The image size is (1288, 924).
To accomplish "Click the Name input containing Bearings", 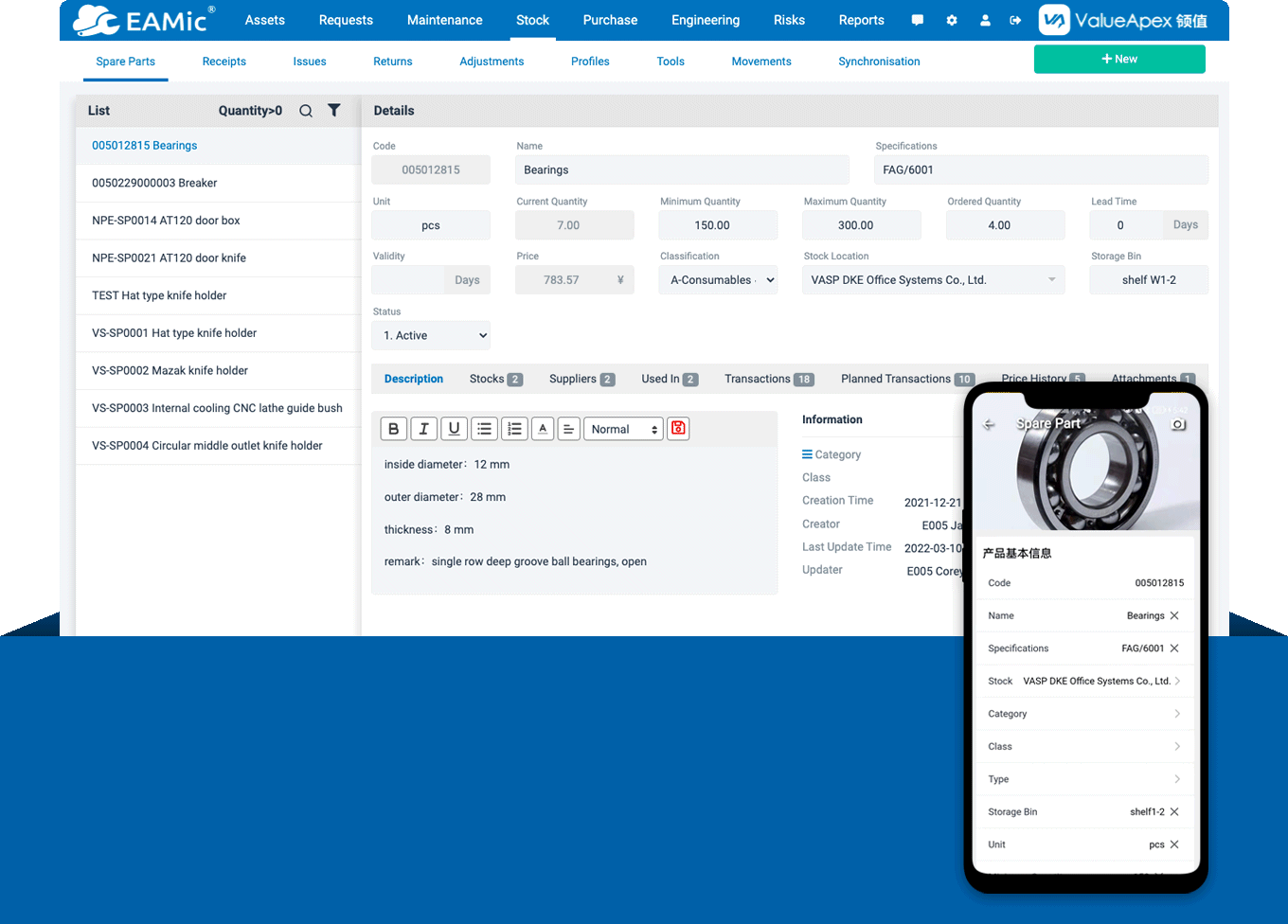I will click(x=683, y=169).
